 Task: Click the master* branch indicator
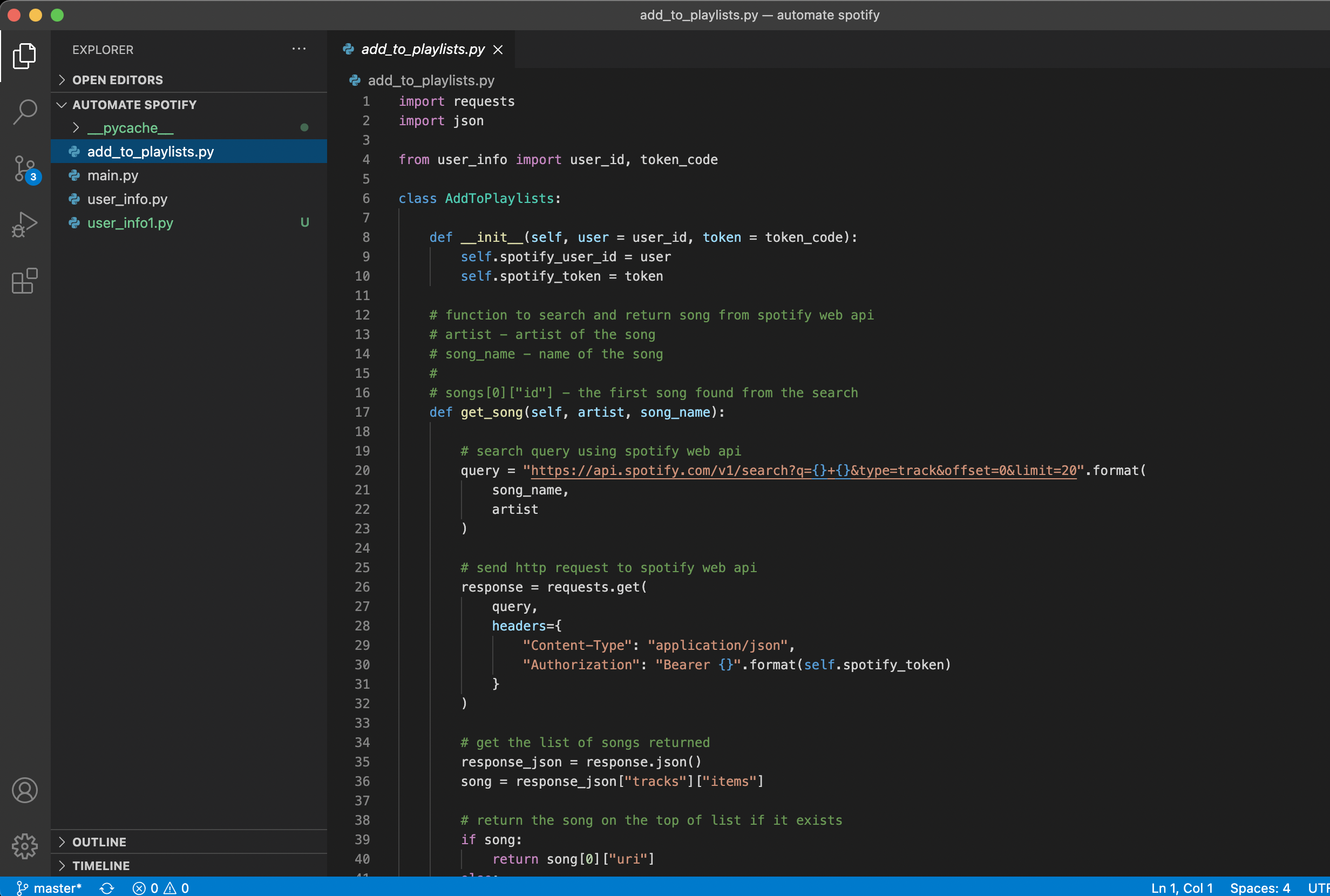(49, 888)
